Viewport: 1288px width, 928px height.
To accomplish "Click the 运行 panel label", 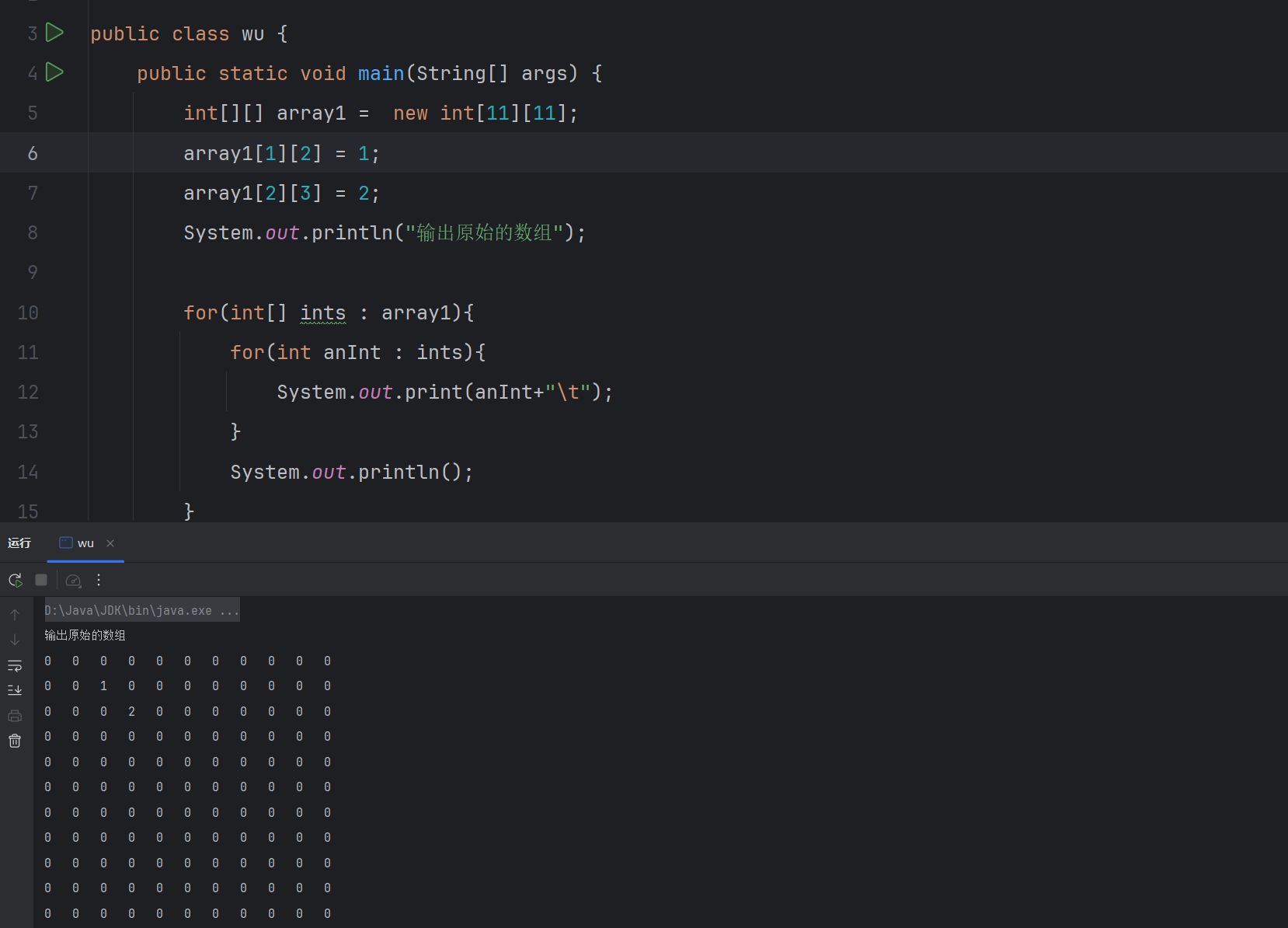I will [x=19, y=543].
